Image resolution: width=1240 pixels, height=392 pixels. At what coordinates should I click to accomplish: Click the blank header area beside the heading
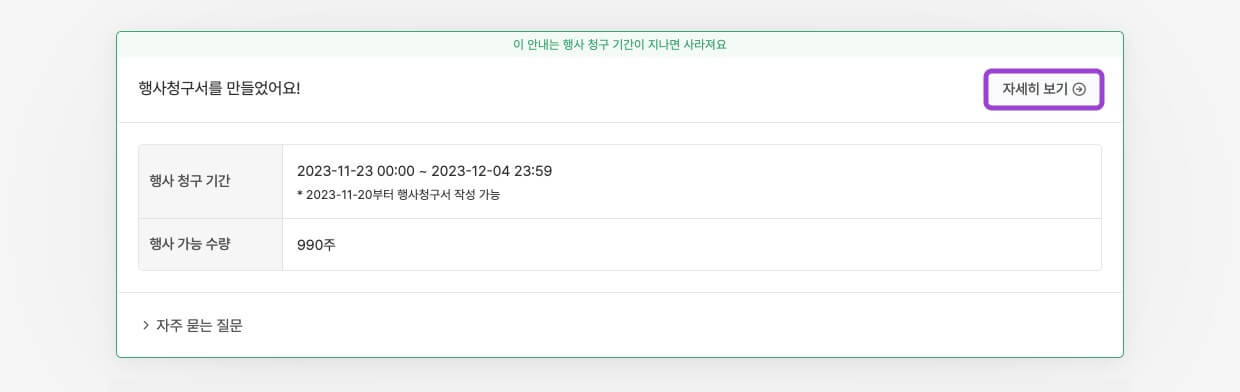(x=640, y=88)
